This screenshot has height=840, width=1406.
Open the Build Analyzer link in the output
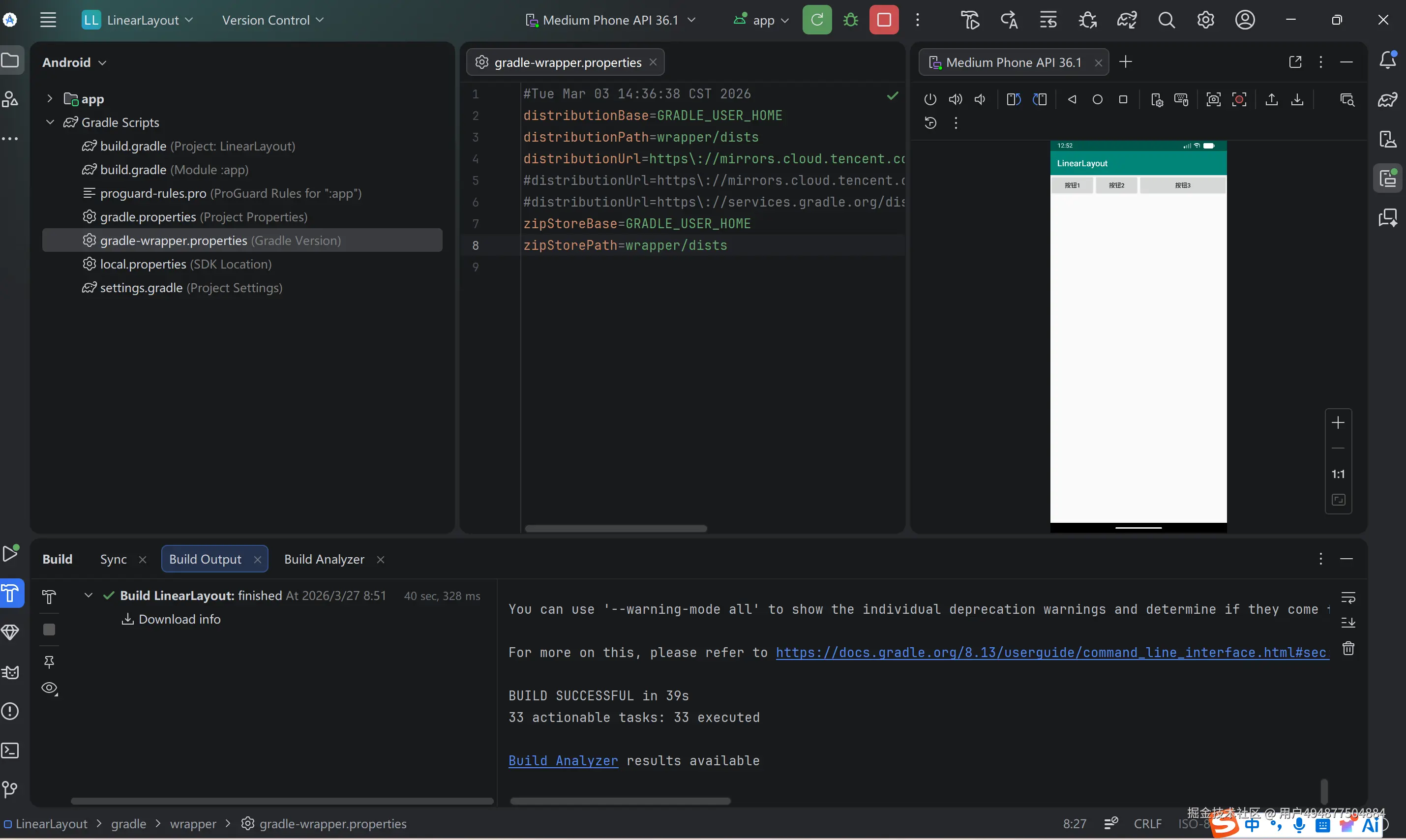pos(563,761)
